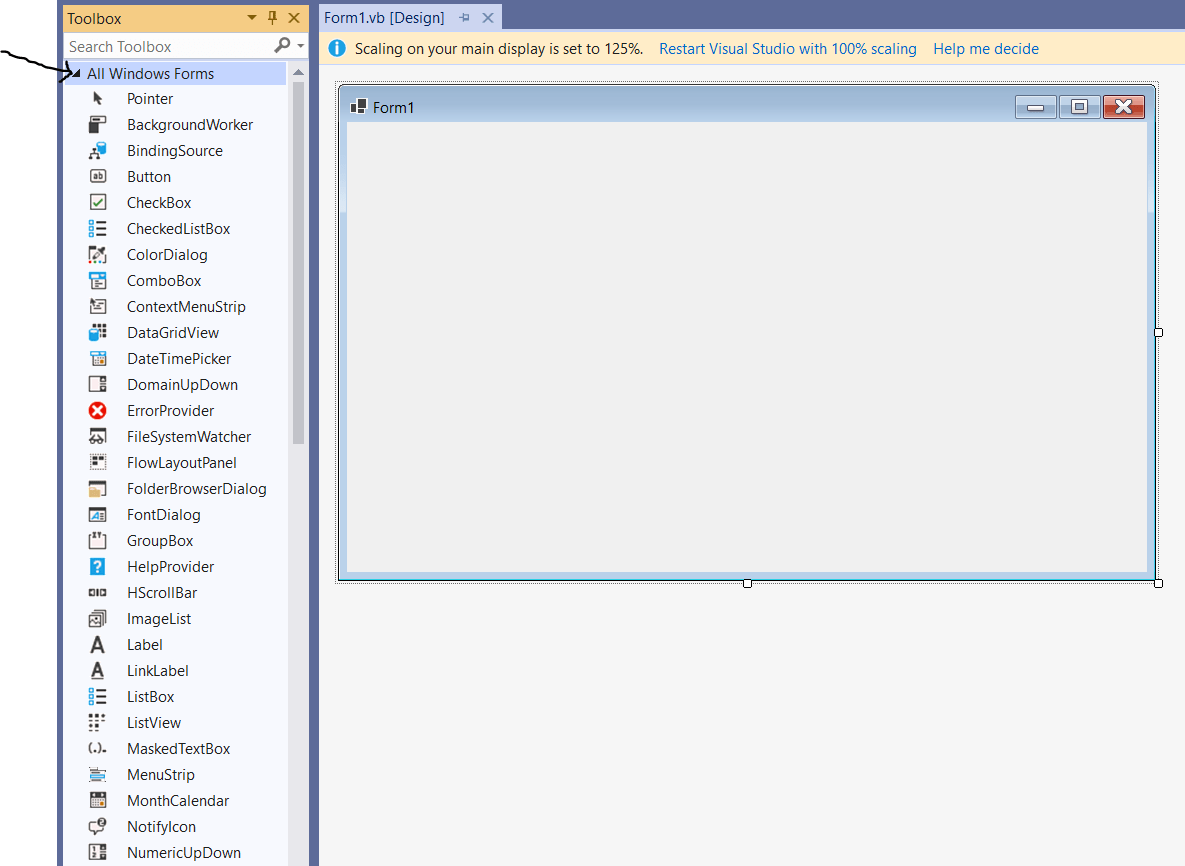The height and width of the screenshot is (866, 1185).
Task: Click inside the Search Toolbox field
Action: 169,47
